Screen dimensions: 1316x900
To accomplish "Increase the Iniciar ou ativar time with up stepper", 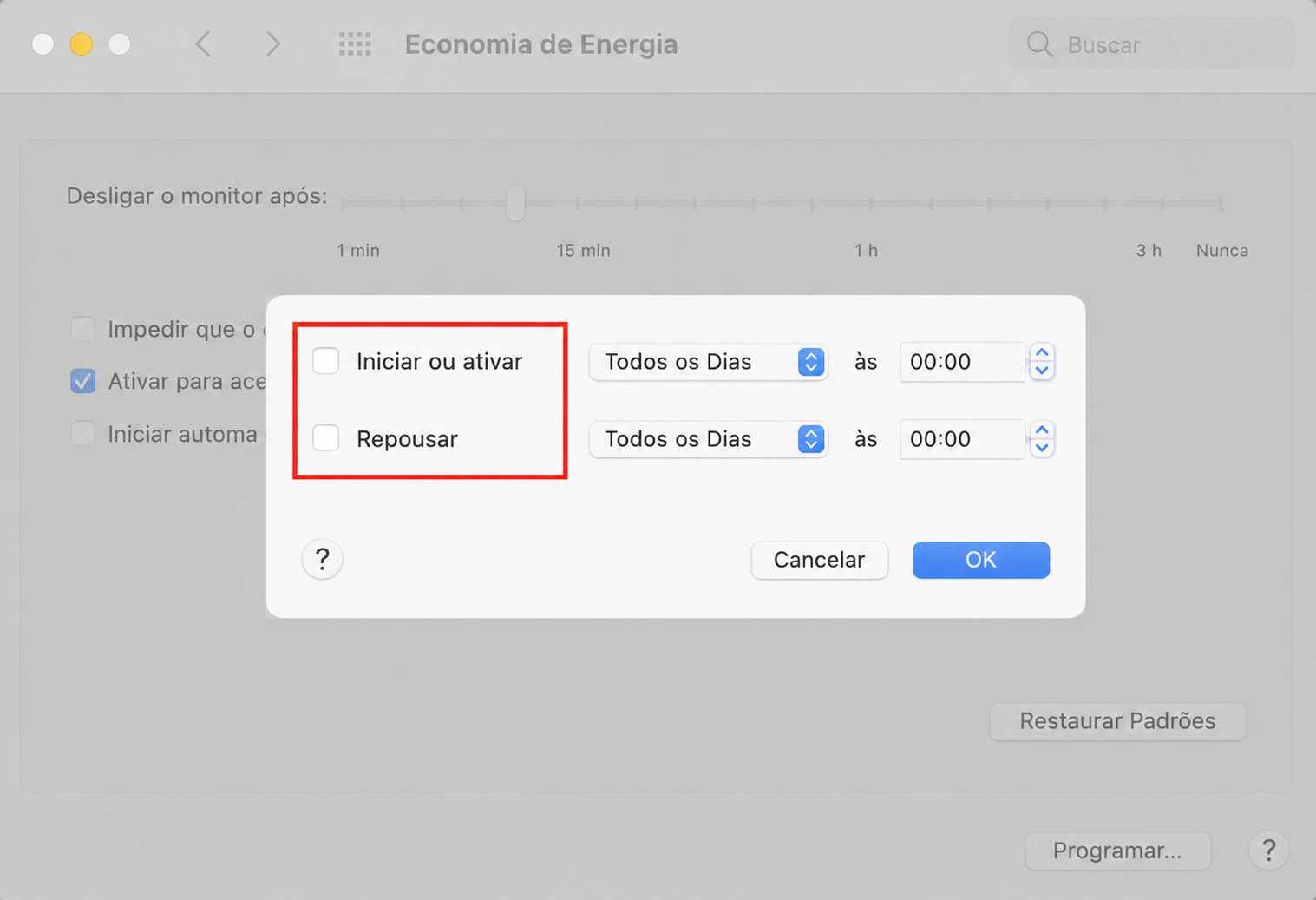I will click(x=1042, y=352).
